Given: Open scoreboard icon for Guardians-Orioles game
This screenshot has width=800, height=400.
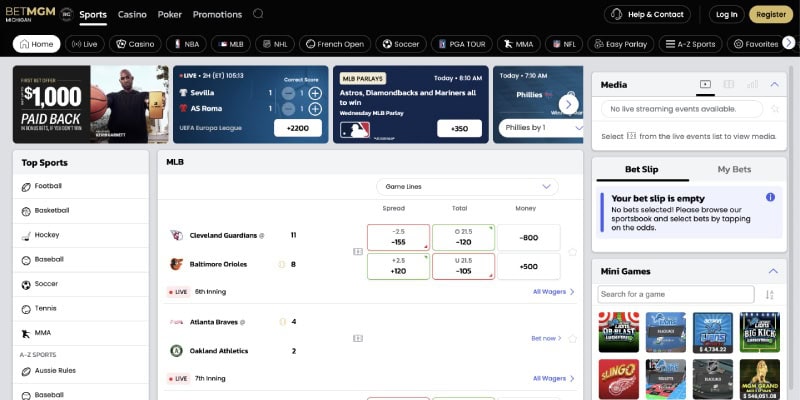Looking at the screenshot, I should [x=358, y=252].
